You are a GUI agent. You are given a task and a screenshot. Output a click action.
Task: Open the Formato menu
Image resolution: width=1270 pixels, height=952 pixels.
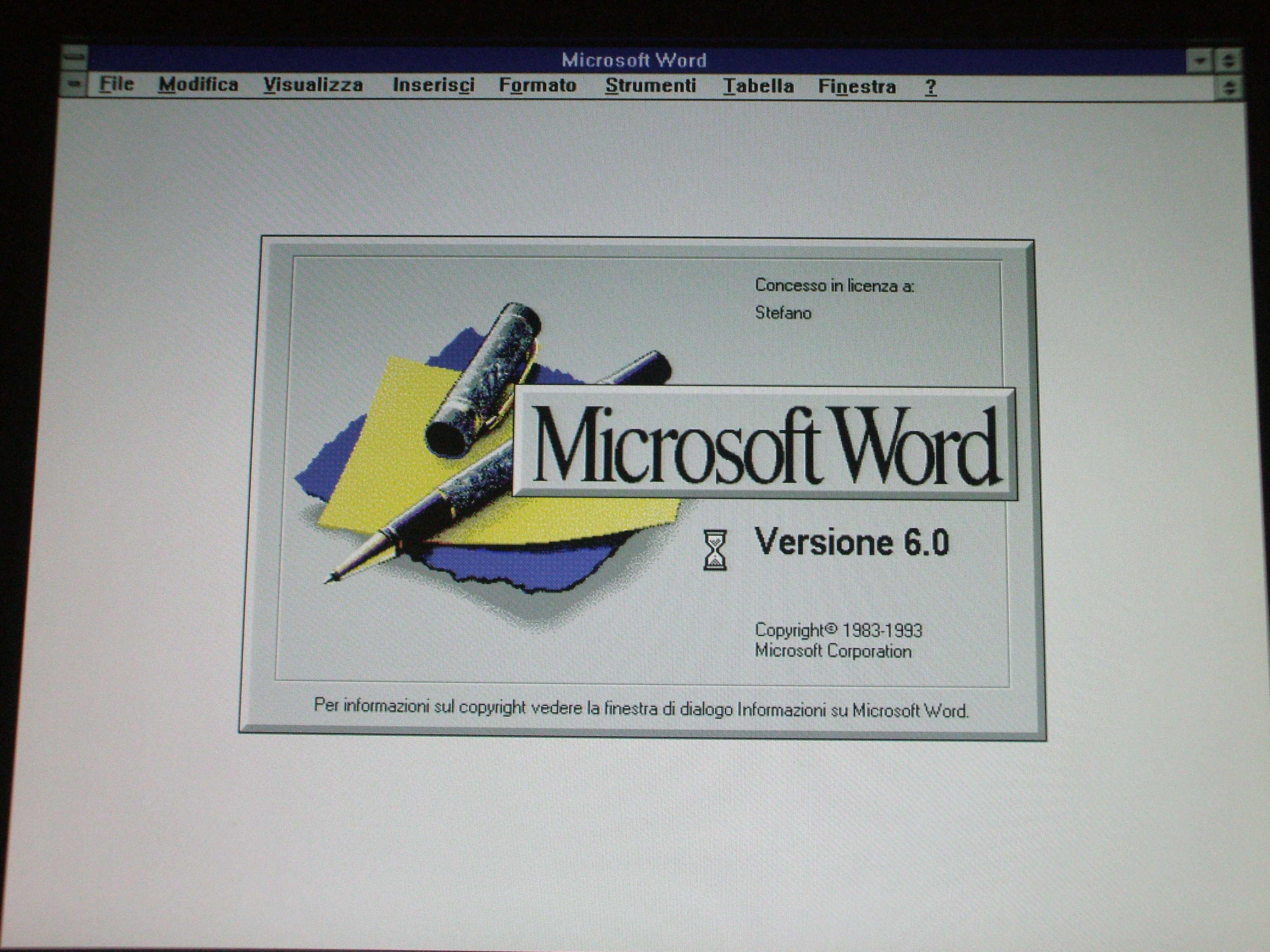(x=537, y=85)
